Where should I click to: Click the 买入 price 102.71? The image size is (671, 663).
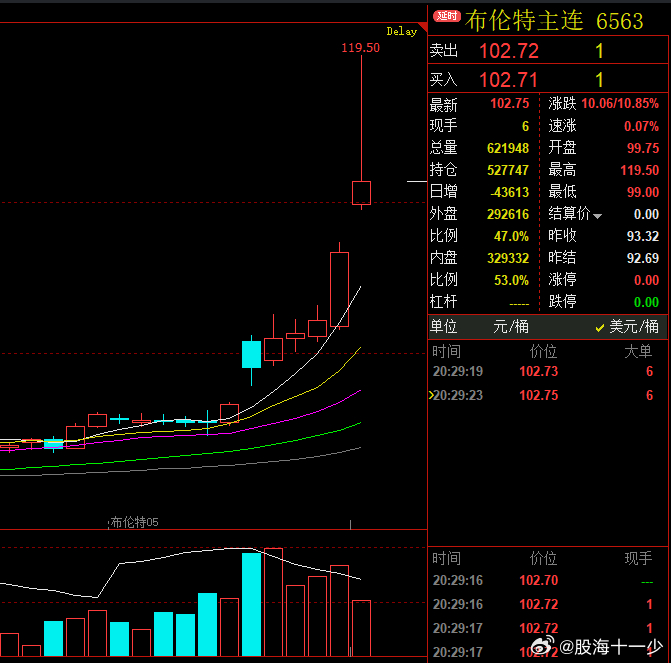point(508,80)
